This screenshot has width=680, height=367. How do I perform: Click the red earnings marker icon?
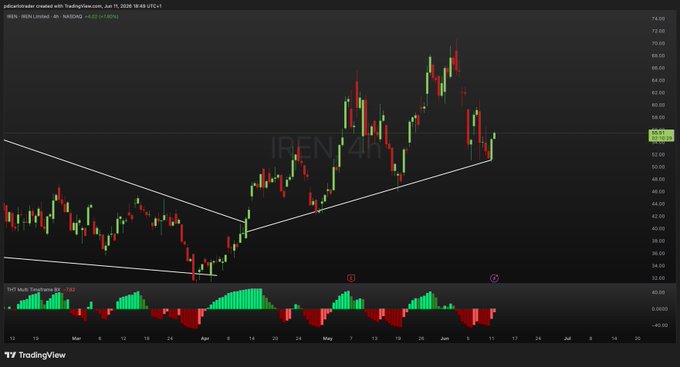[351, 278]
